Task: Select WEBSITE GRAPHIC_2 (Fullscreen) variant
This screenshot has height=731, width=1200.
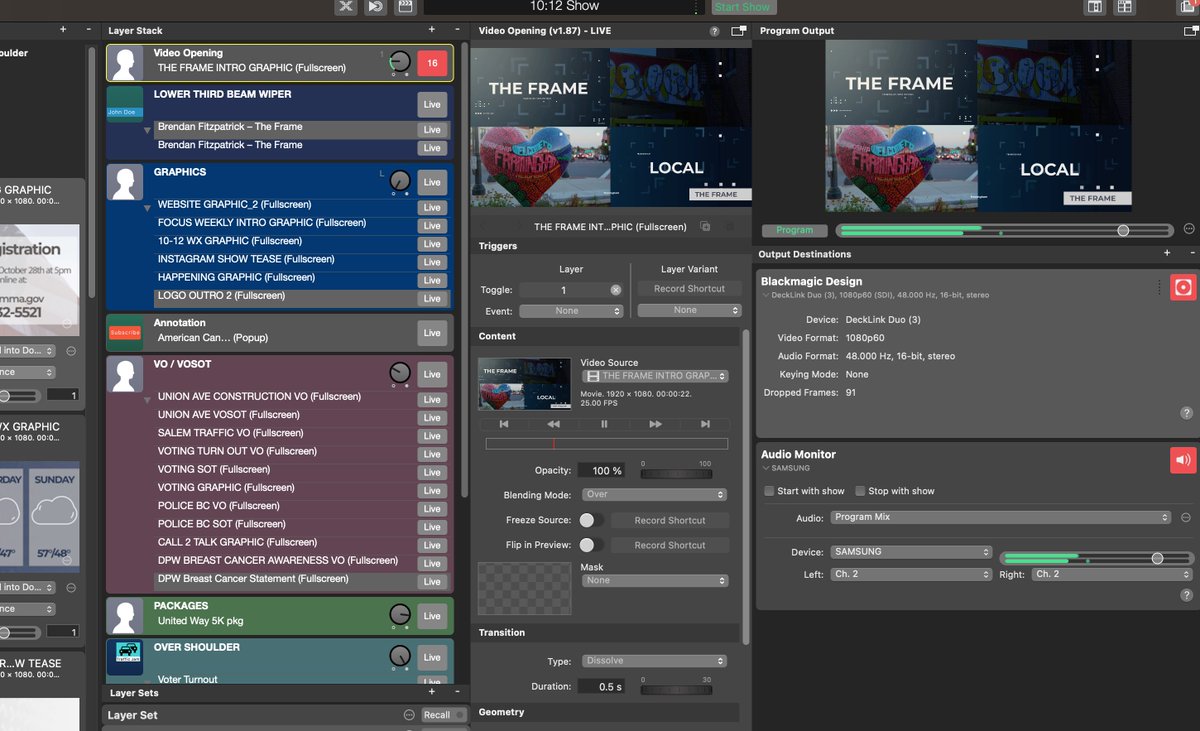Action: point(234,205)
